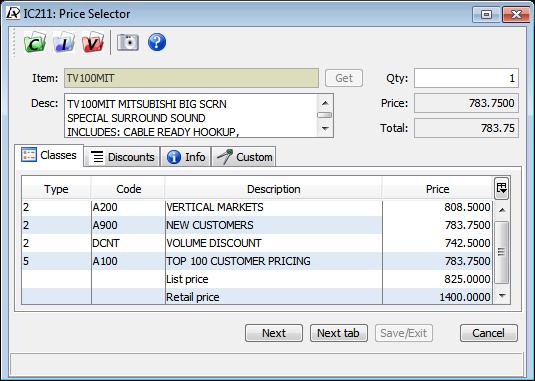The image size is (535, 381).
Task: Click the Total field showing 783.75
Action: pyautogui.click(x=466, y=128)
